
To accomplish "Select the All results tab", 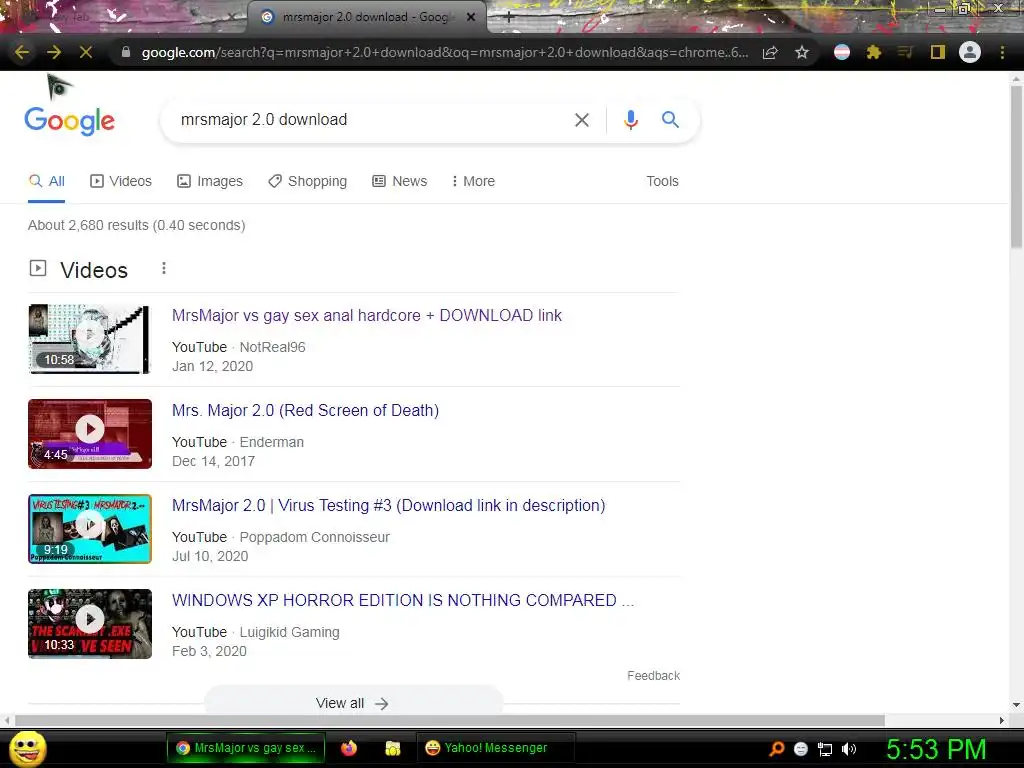I will (47, 182).
